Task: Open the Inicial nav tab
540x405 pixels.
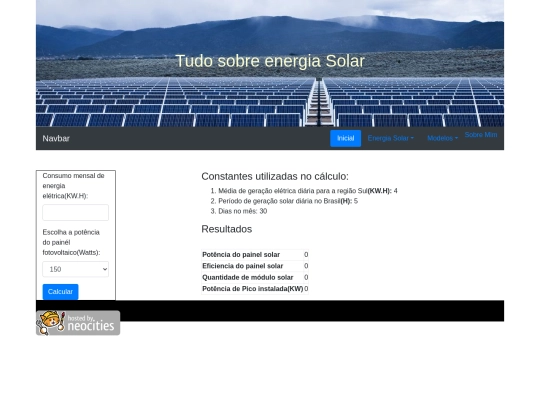Action: click(x=345, y=138)
